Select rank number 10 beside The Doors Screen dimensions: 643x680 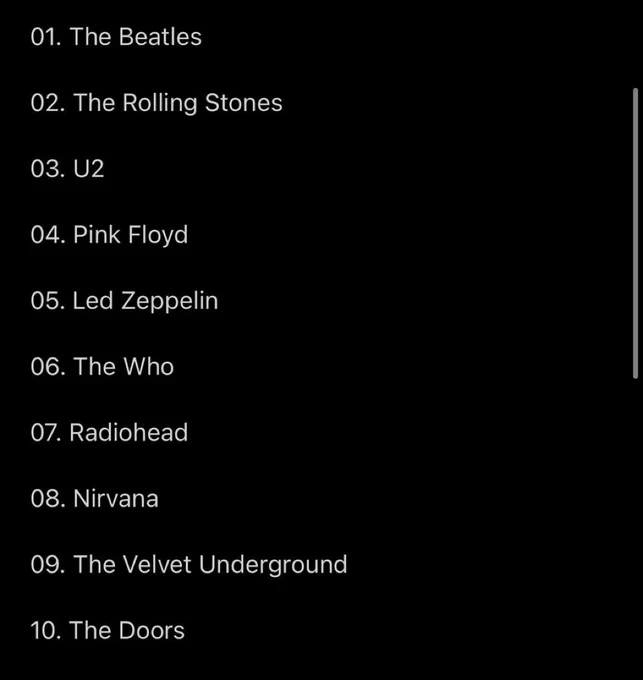(46, 630)
